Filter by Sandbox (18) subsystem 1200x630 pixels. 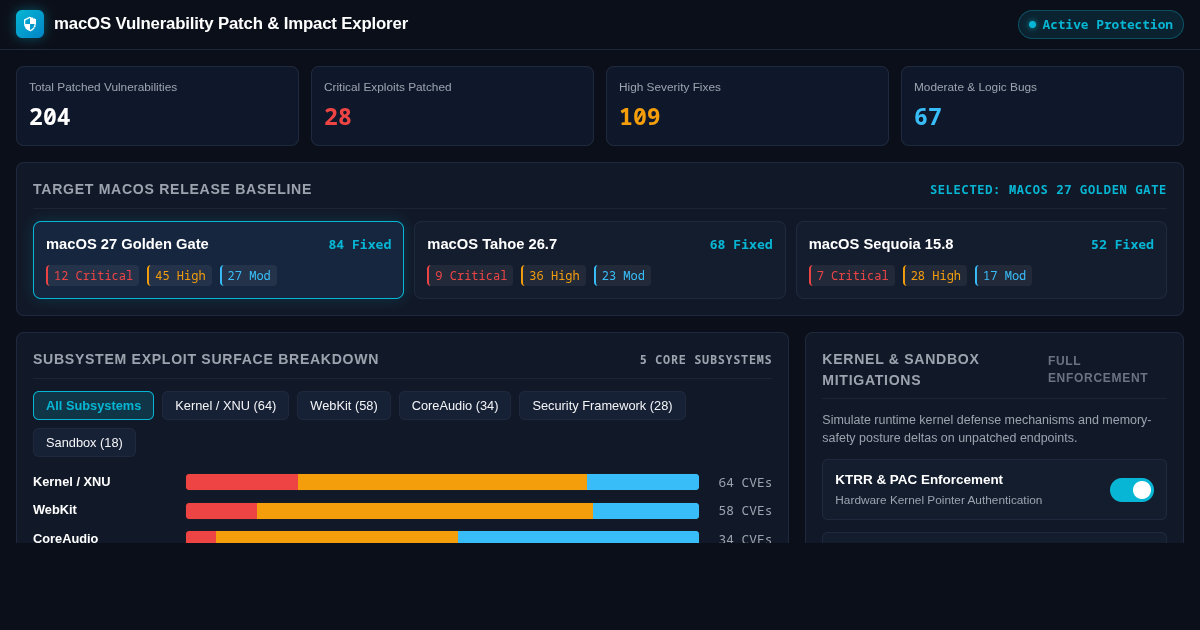coord(84,442)
